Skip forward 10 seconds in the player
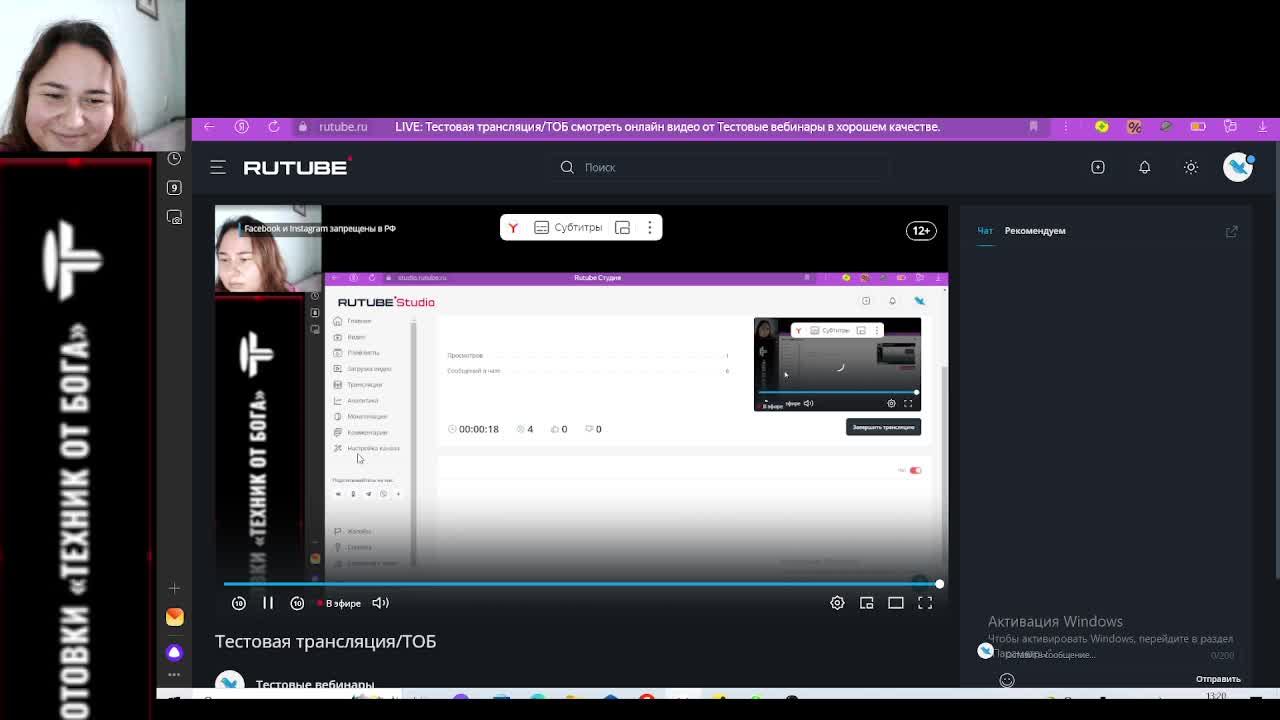 pyautogui.click(x=297, y=603)
